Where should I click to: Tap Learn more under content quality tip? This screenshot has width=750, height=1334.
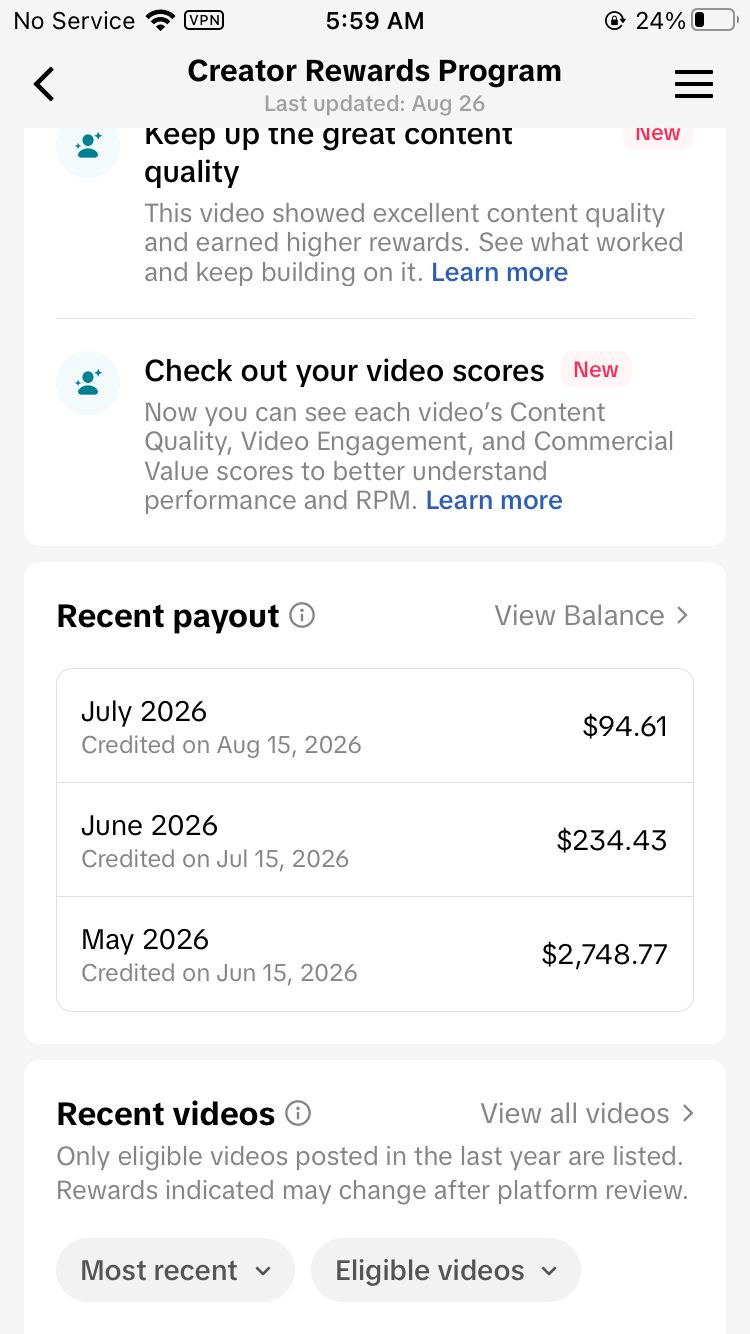tap(499, 272)
